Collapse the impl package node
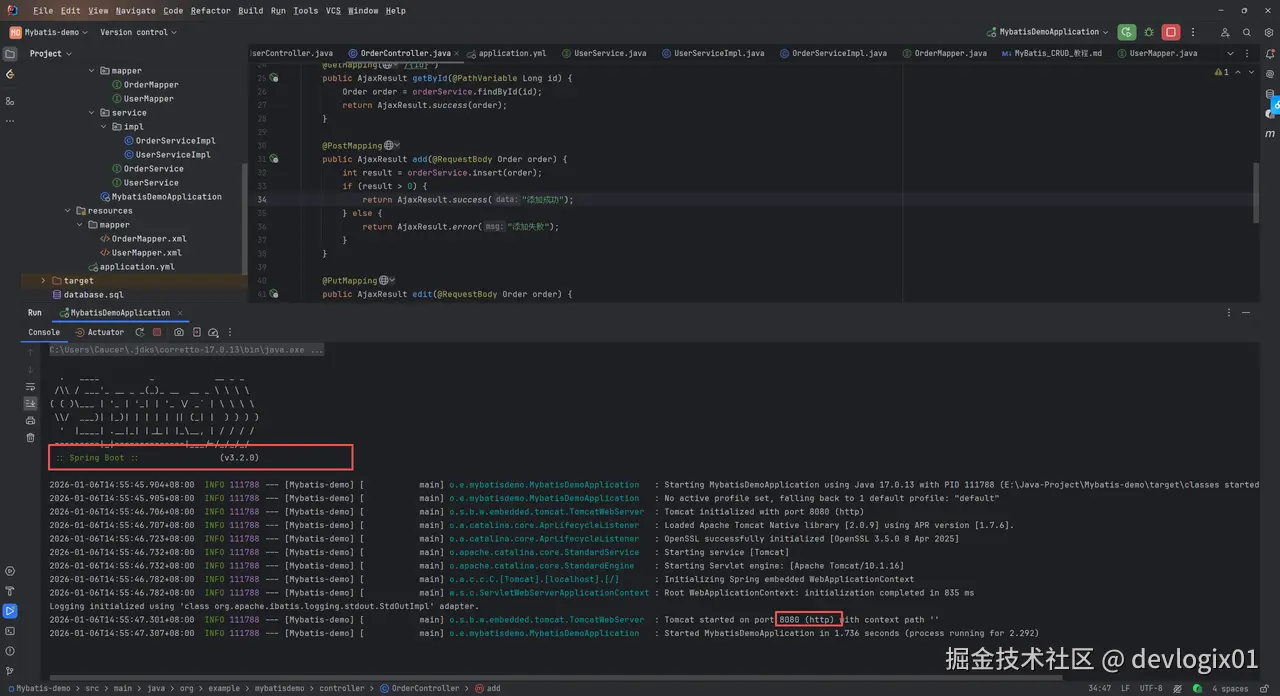Image resolution: width=1280 pixels, height=696 pixels. 103,127
